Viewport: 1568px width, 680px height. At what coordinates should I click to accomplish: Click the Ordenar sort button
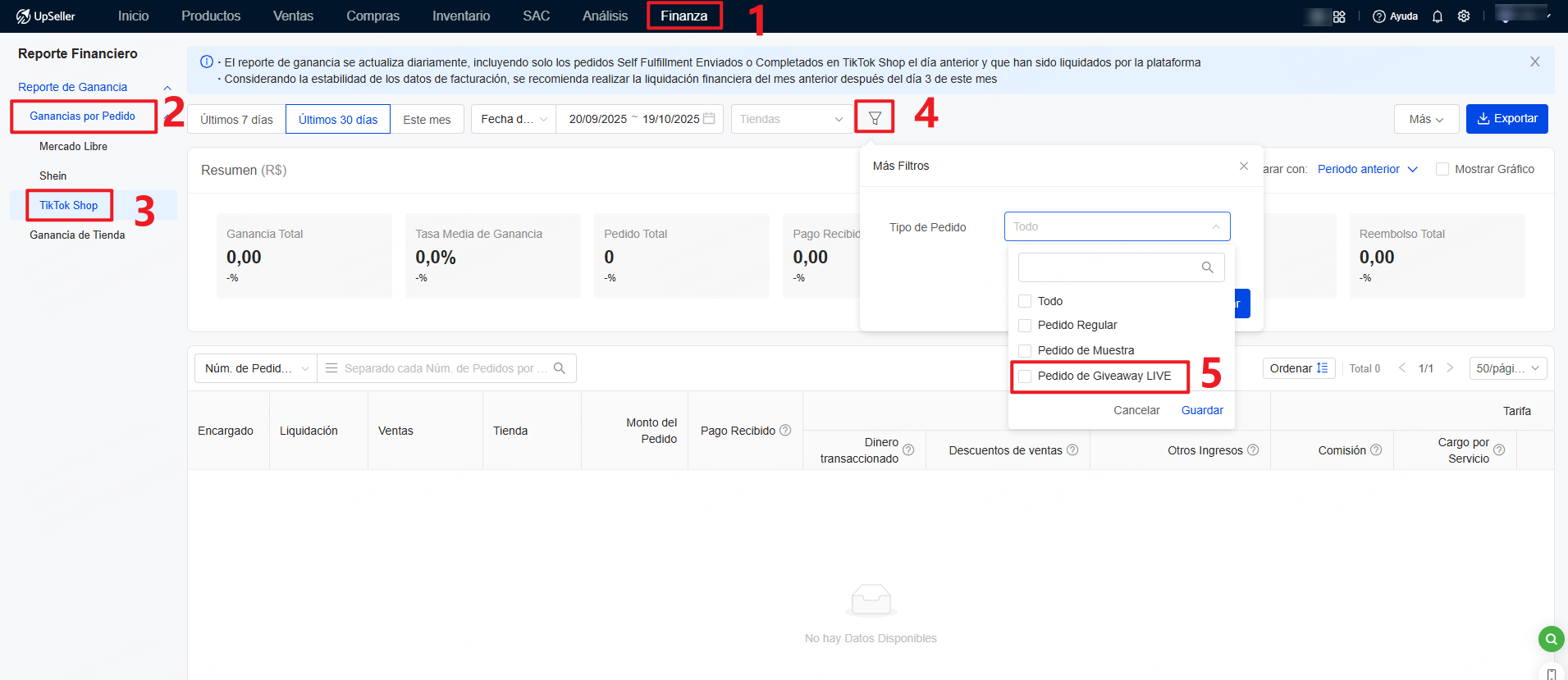pyautogui.click(x=1298, y=368)
